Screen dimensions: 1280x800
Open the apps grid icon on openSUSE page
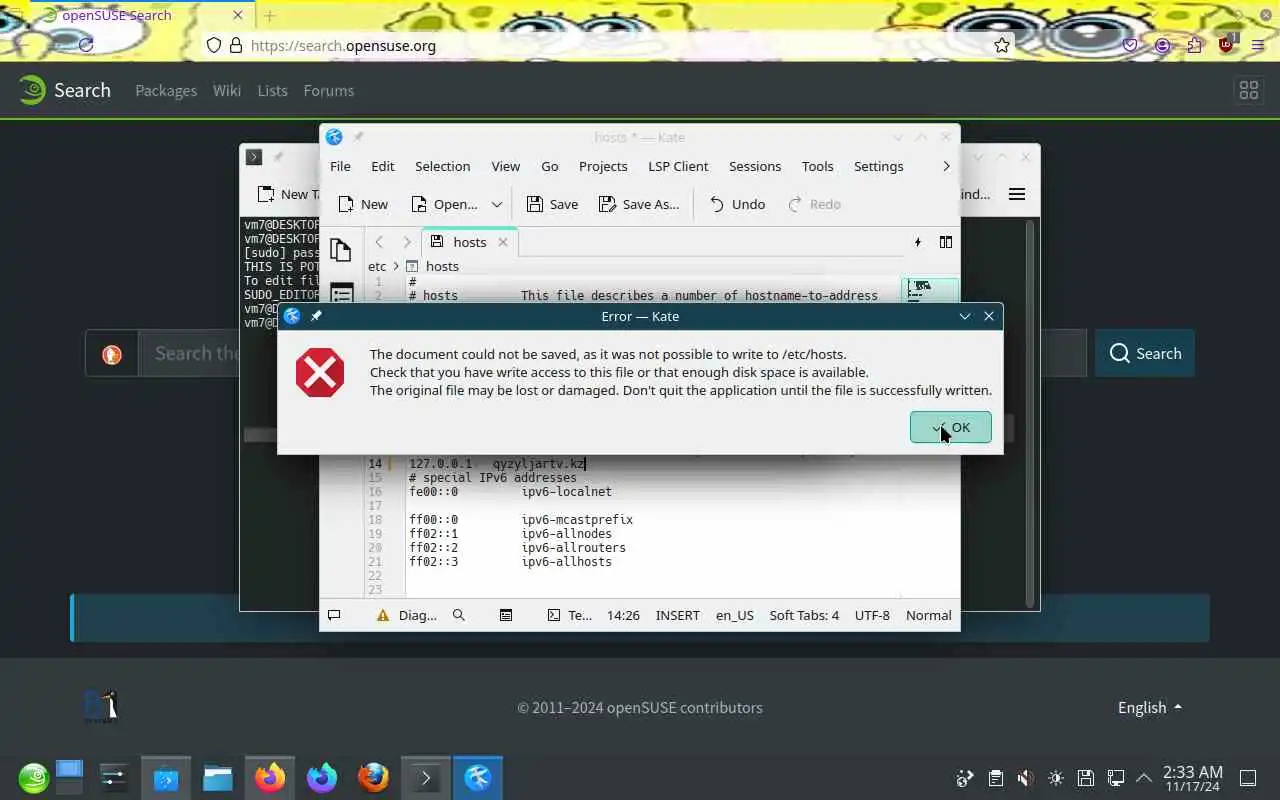coord(1249,90)
